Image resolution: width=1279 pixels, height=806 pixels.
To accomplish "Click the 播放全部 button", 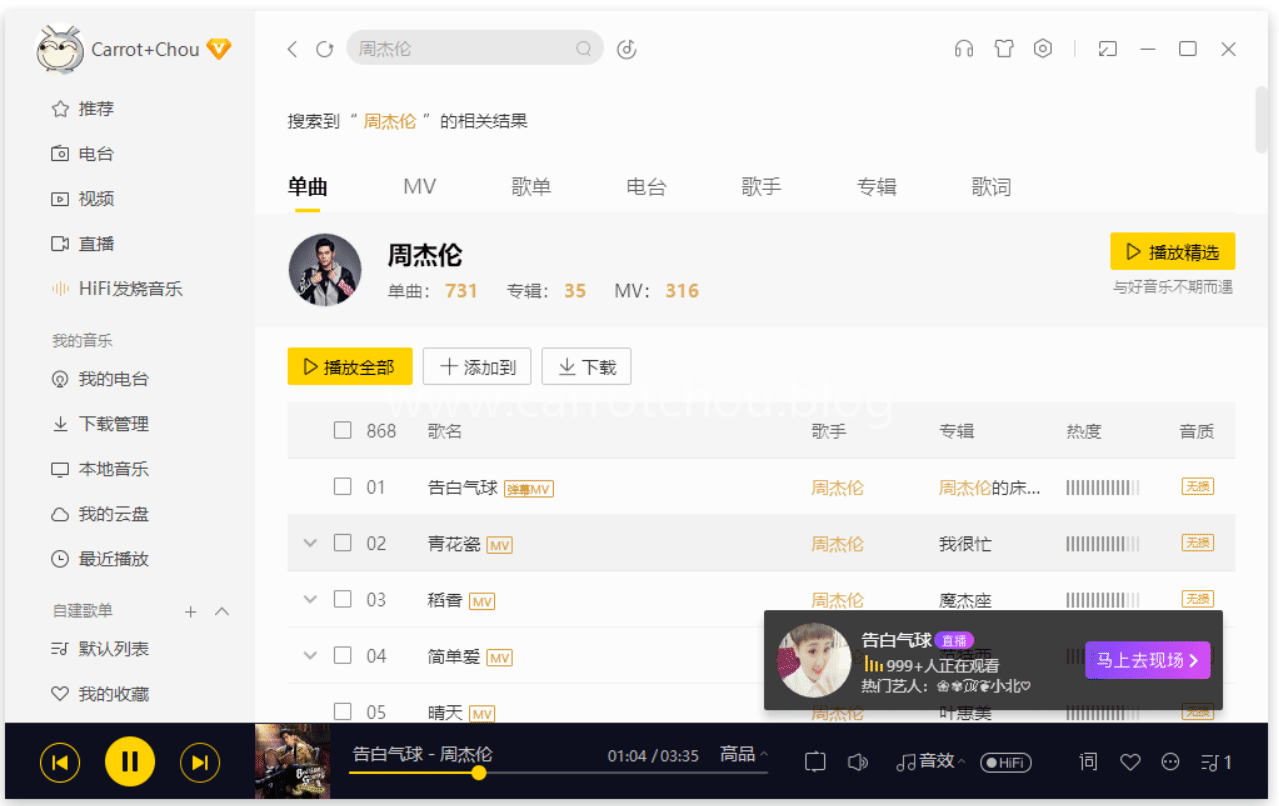I will (349, 366).
